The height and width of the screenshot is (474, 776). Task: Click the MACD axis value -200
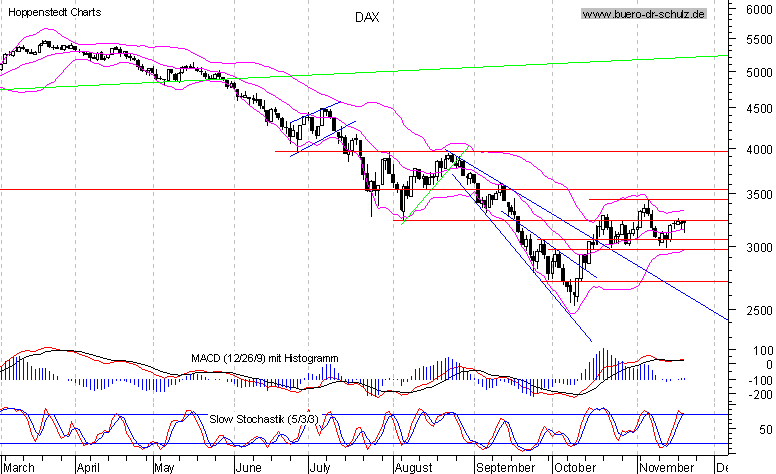(x=760, y=395)
